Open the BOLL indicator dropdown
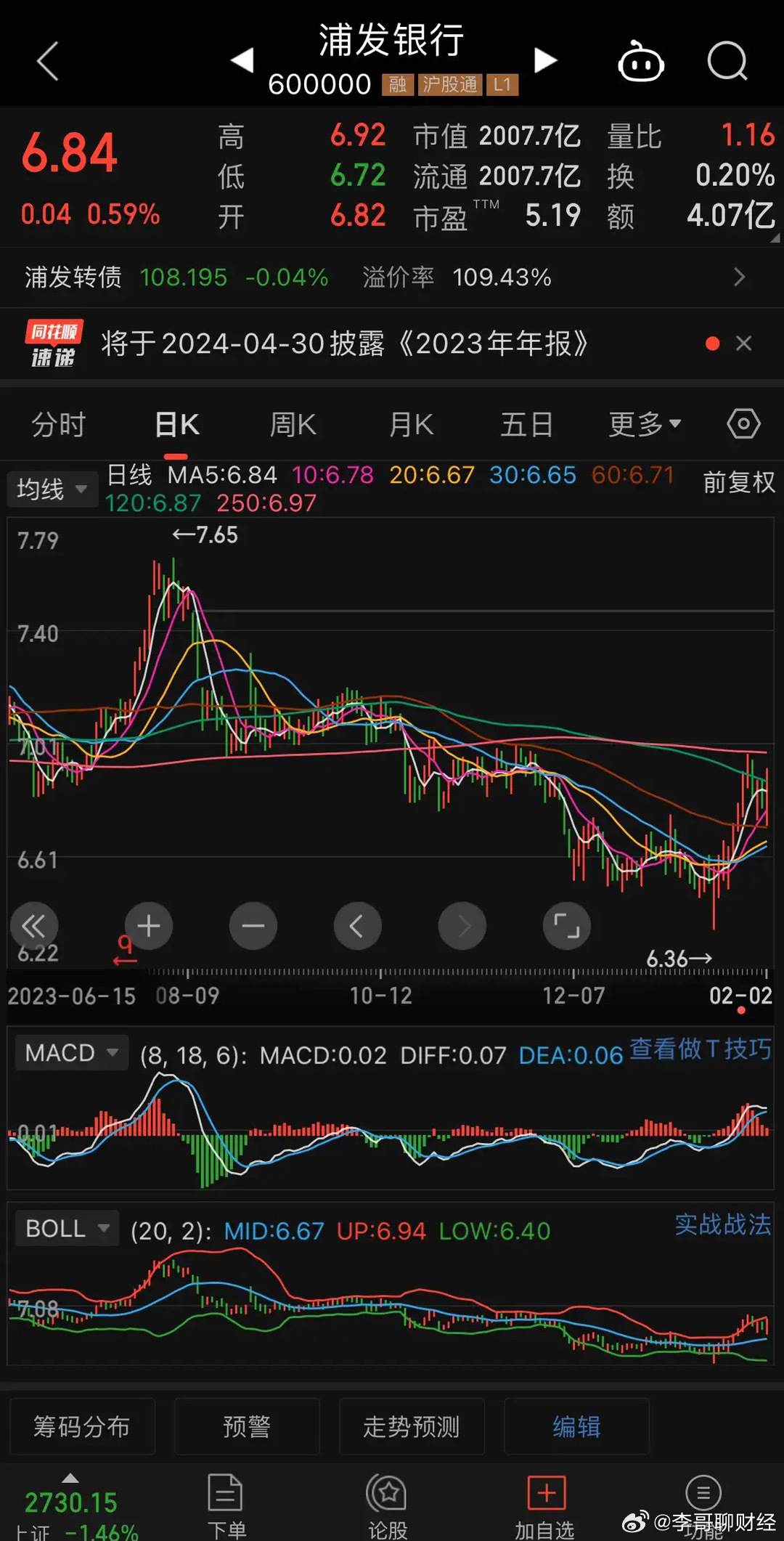Image resolution: width=784 pixels, height=1541 pixels. (x=66, y=1228)
